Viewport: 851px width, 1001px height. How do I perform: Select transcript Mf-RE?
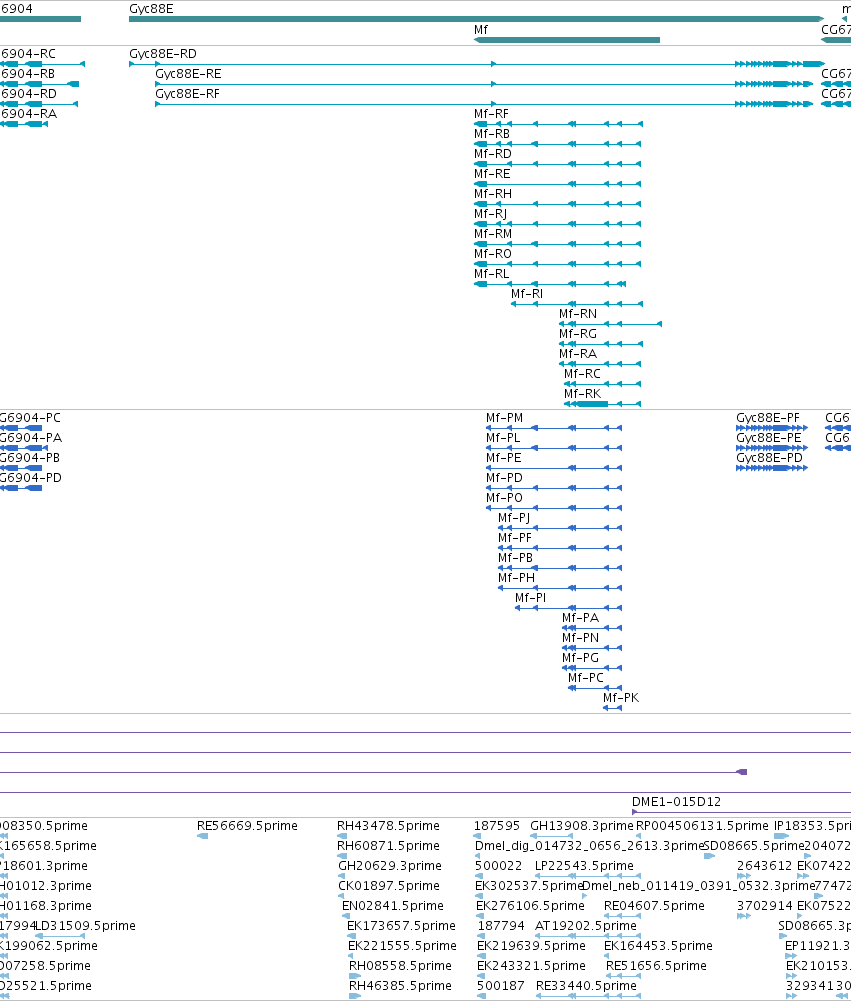[x=492, y=174]
